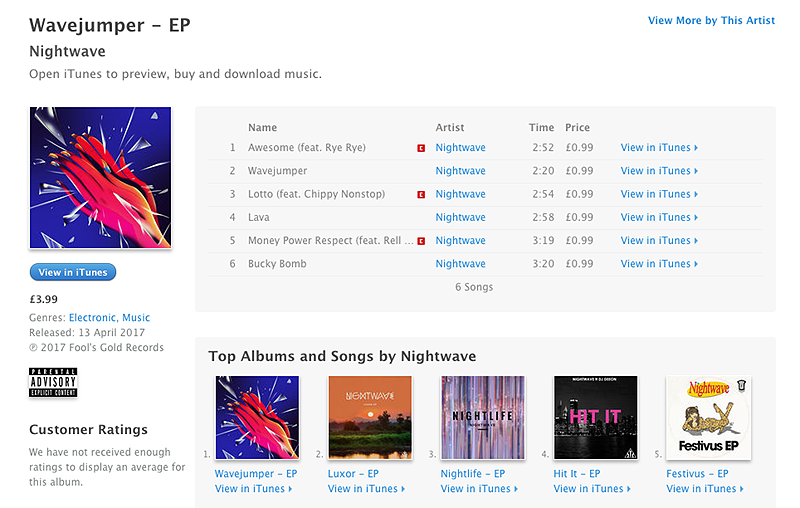
Task: Open View More by This Artist link
Action: (x=711, y=20)
